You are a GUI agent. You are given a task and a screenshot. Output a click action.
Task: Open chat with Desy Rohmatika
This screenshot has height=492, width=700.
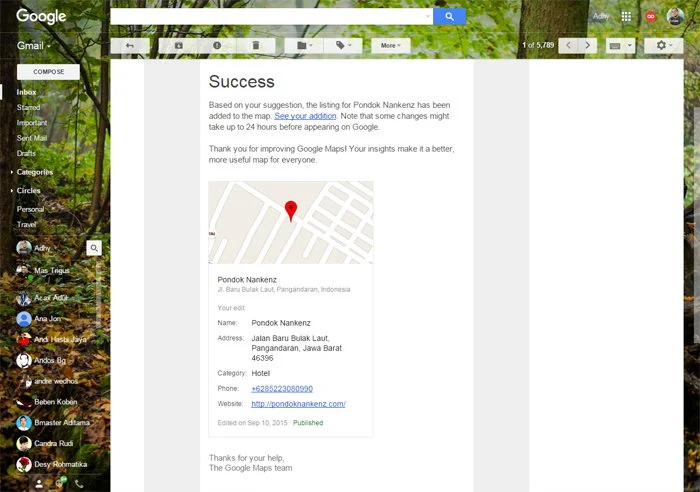click(x=52, y=464)
